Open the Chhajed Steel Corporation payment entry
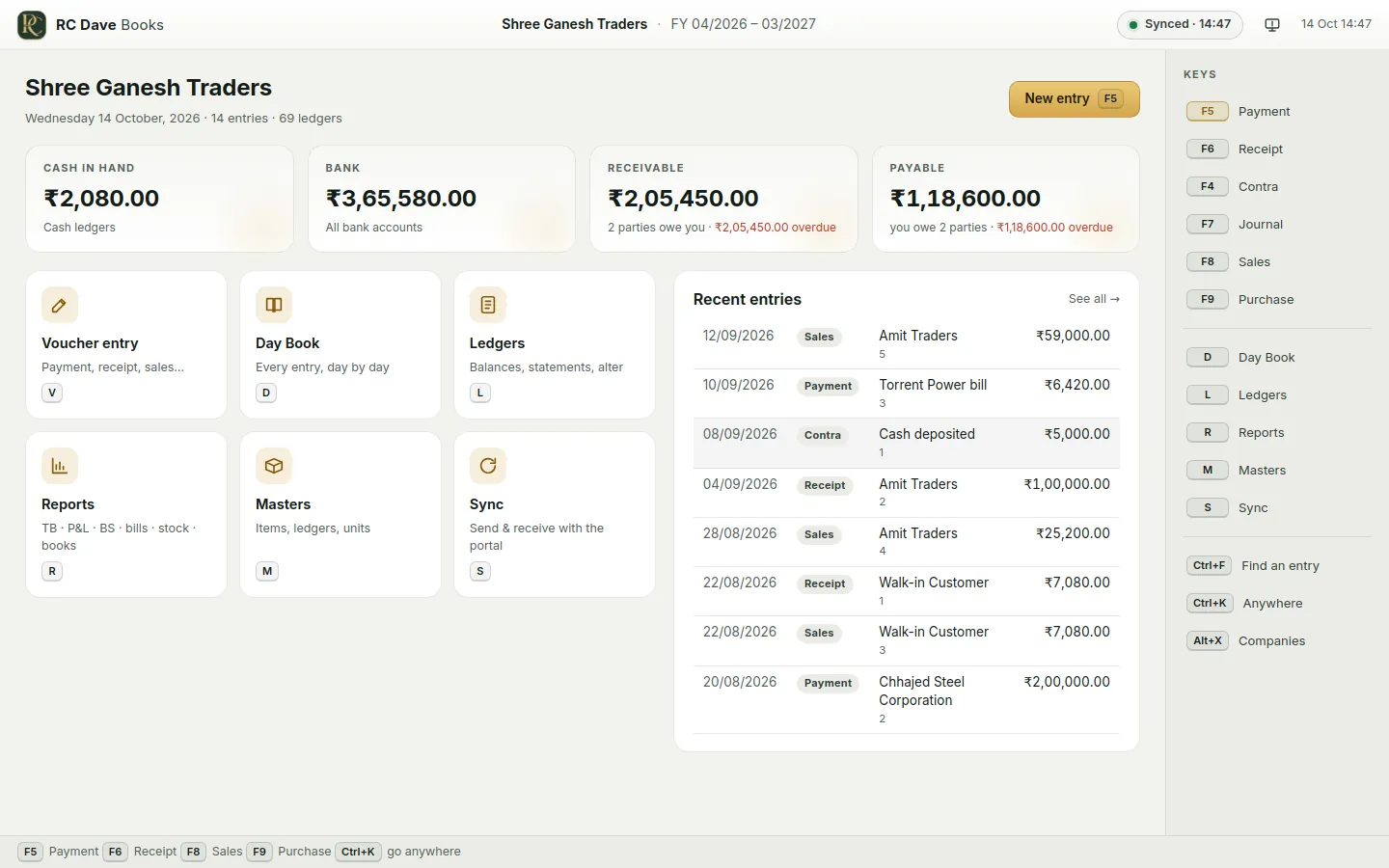Viewport: 1389px width, 868px height. pos(907,699)
